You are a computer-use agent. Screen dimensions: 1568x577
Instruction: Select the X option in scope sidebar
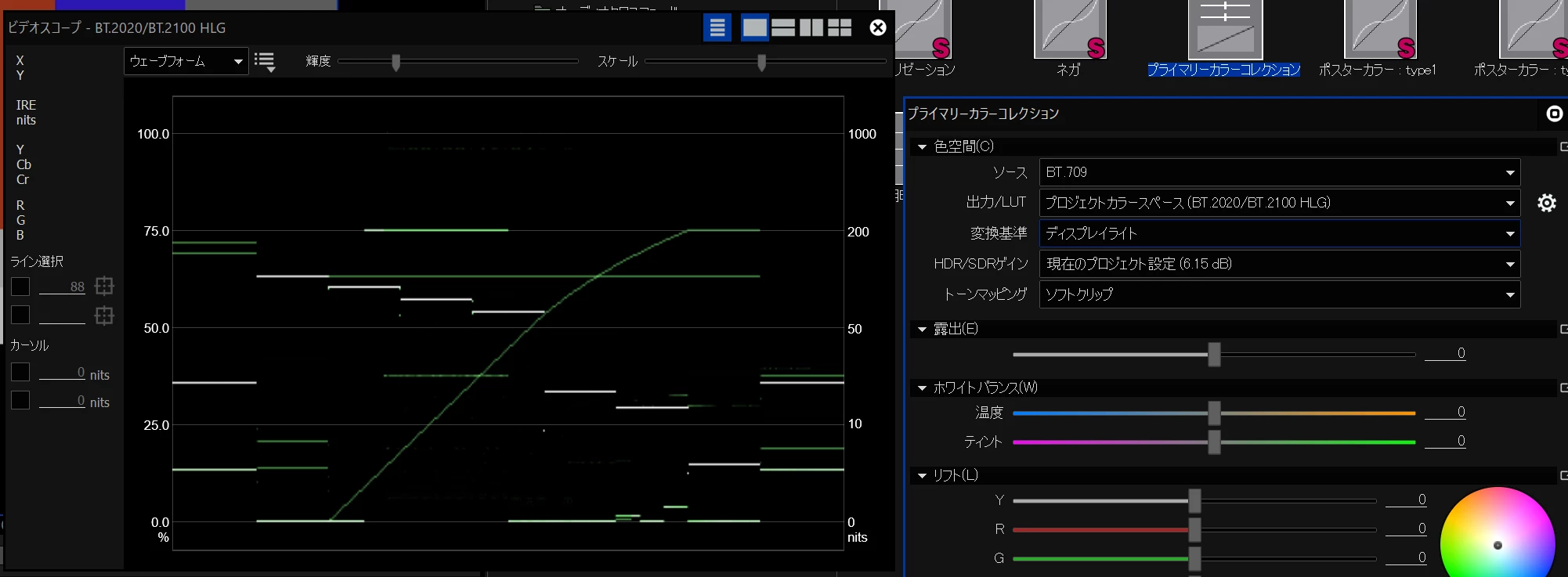point(20,60)
